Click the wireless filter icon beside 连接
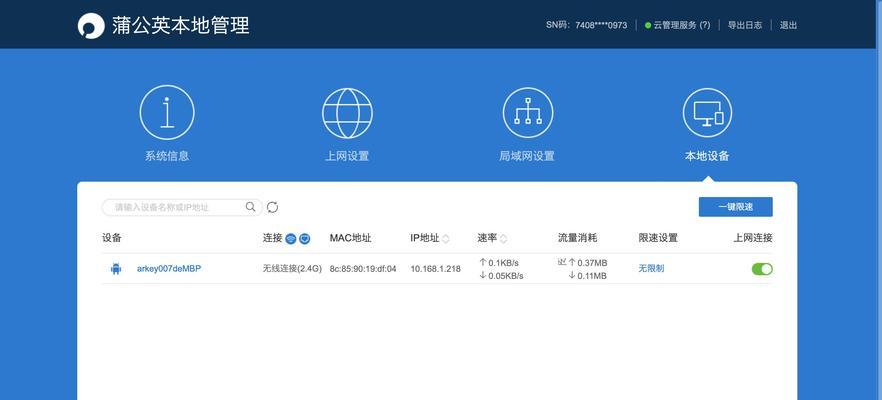Screen dimensions: 882x400 tap(290, 239)
